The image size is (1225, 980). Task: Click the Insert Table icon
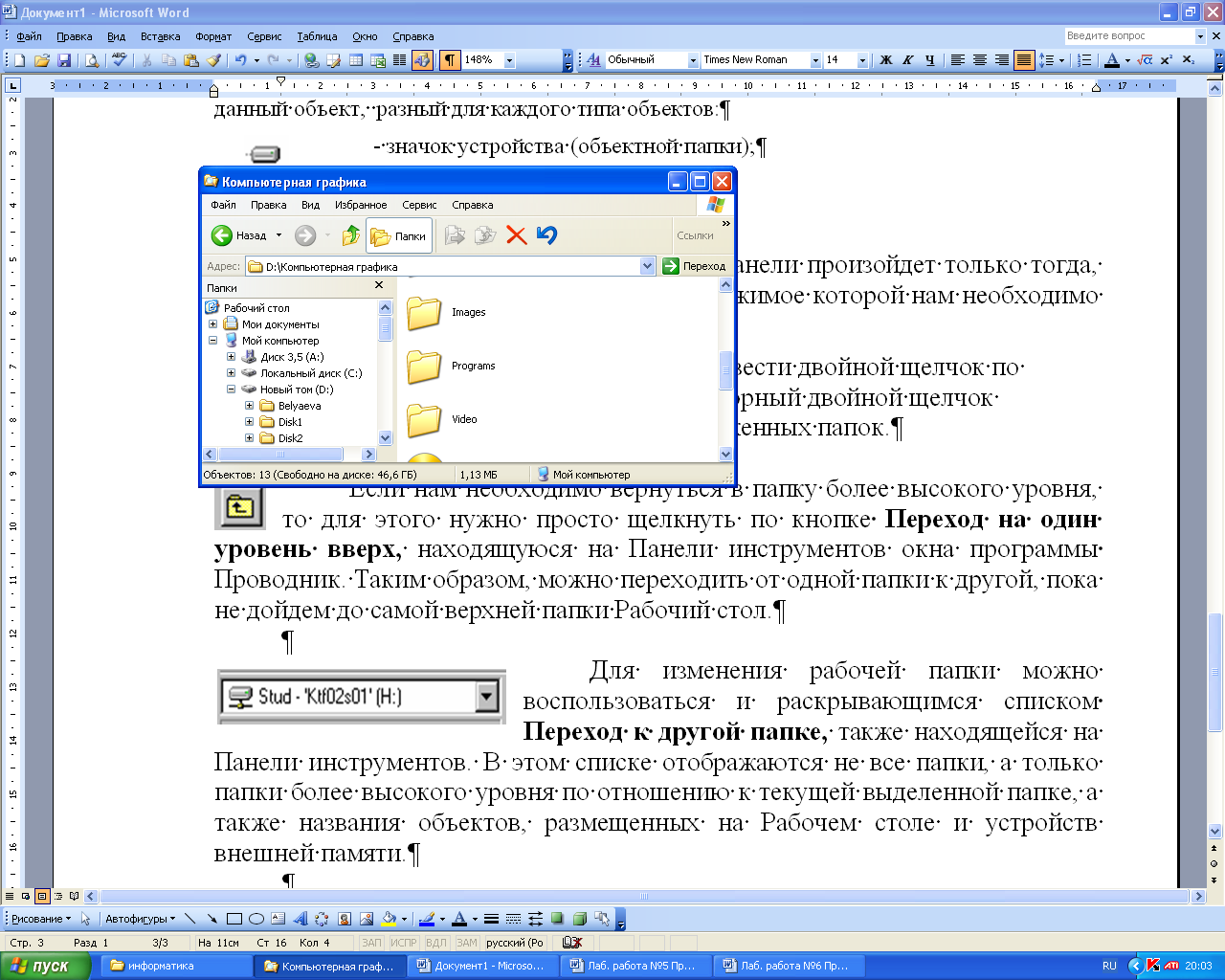pyautogui.click(x=356, y=60)
